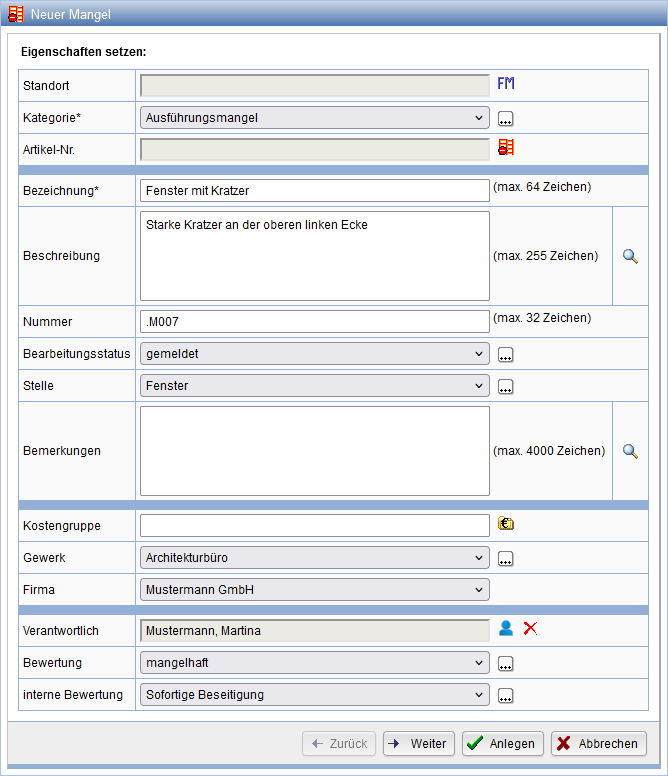Expand Bewertung dropdown showing mangelhaft
This screenshot has width=668, height=776.
pos(315,663)
